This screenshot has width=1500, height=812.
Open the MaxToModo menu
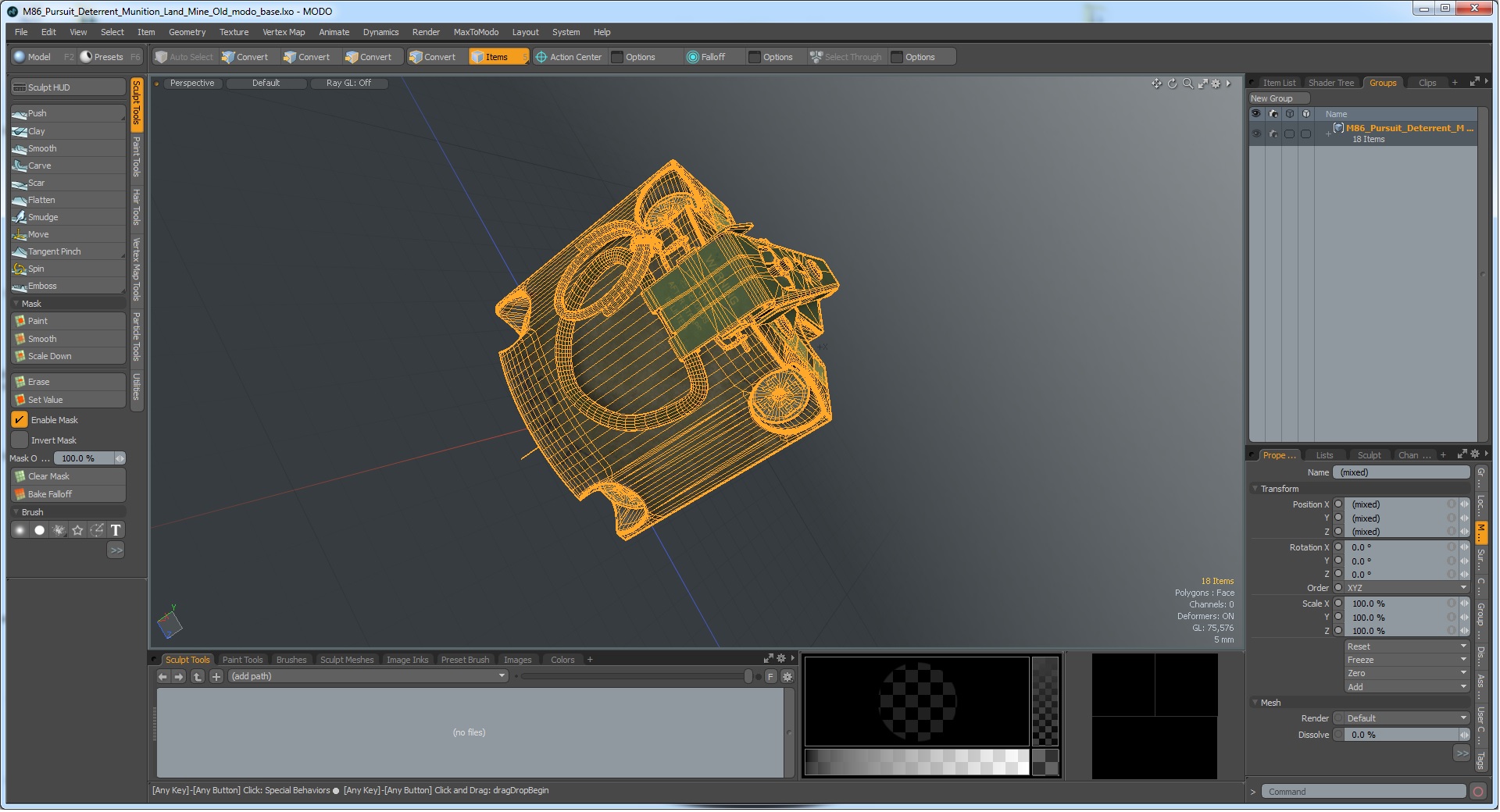pyautogui.click(x=476, y=32)
